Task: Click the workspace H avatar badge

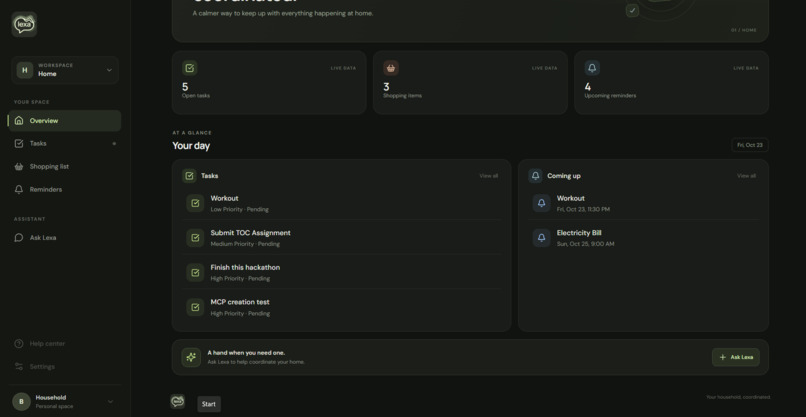Action: pyautogui.click(x=25, y=70)
